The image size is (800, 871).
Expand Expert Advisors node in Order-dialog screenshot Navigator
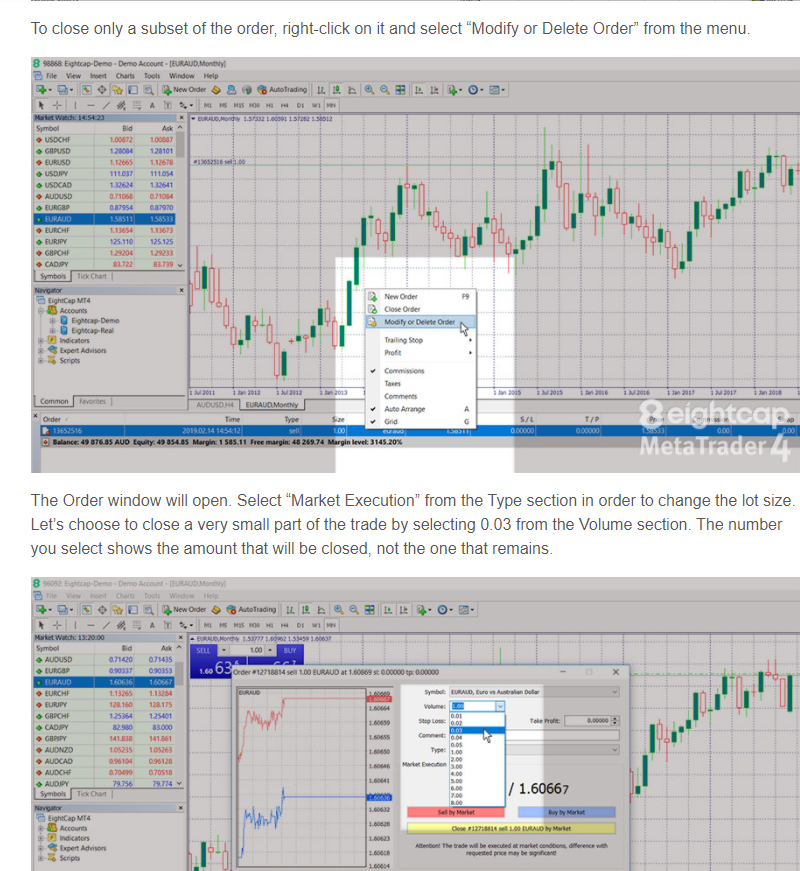pyautogui.click(x=41, y=848)
